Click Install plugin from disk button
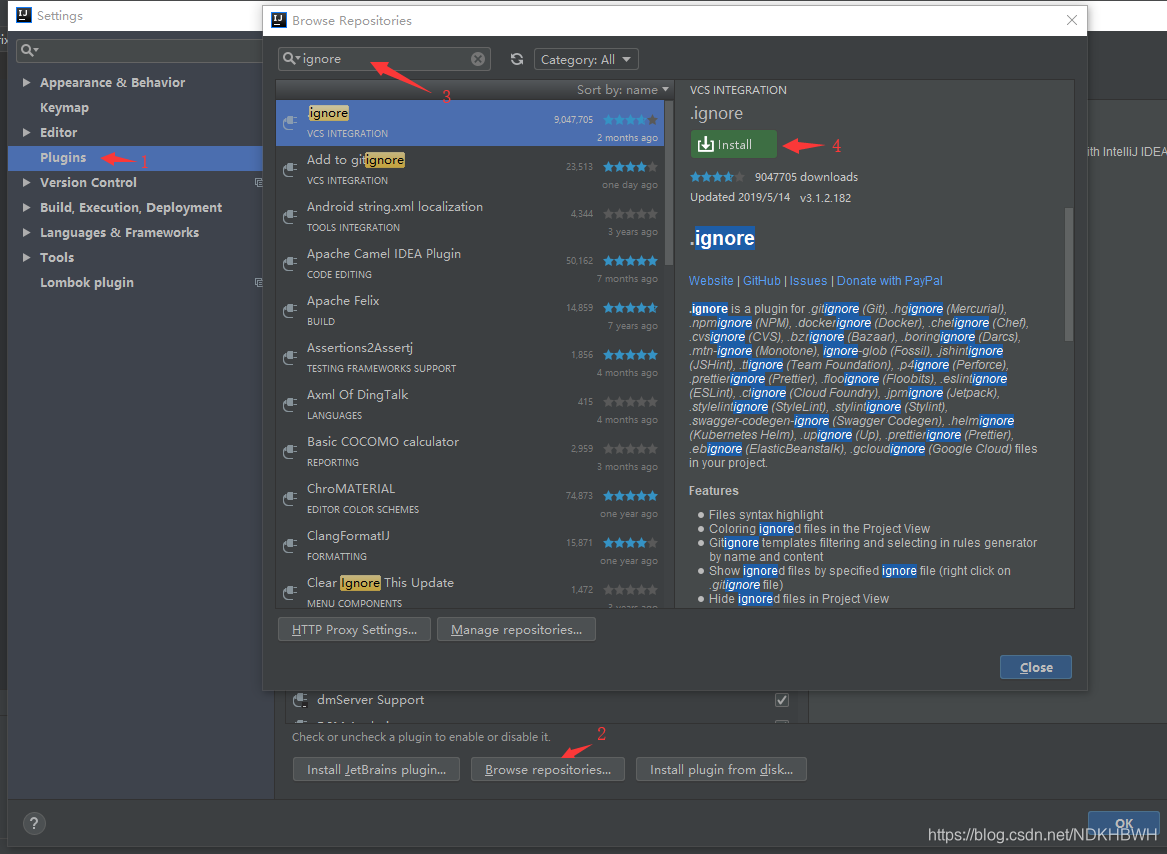 (721, 769)
